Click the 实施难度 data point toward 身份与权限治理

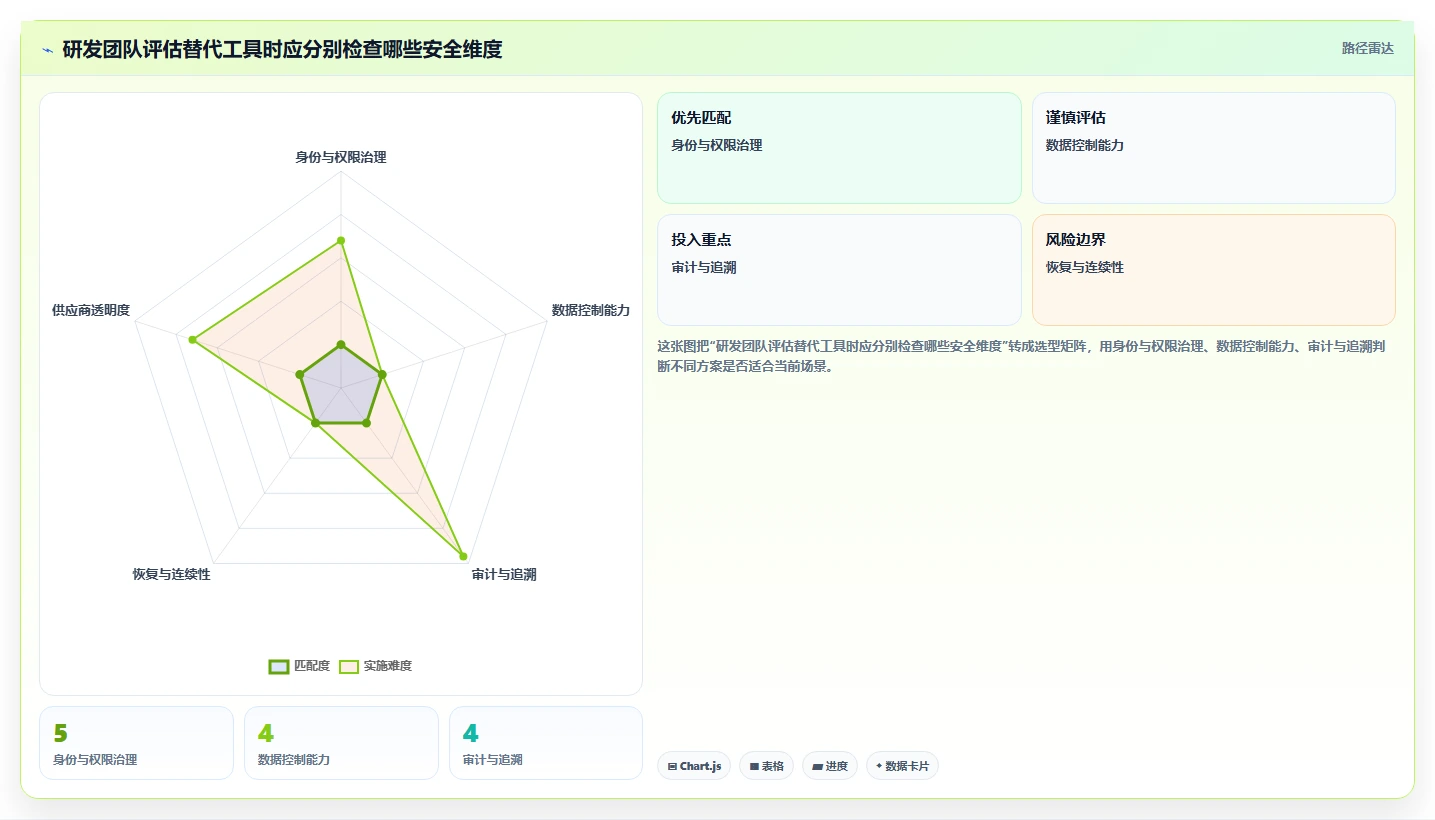pyautogui.click(x=341, y=240)
